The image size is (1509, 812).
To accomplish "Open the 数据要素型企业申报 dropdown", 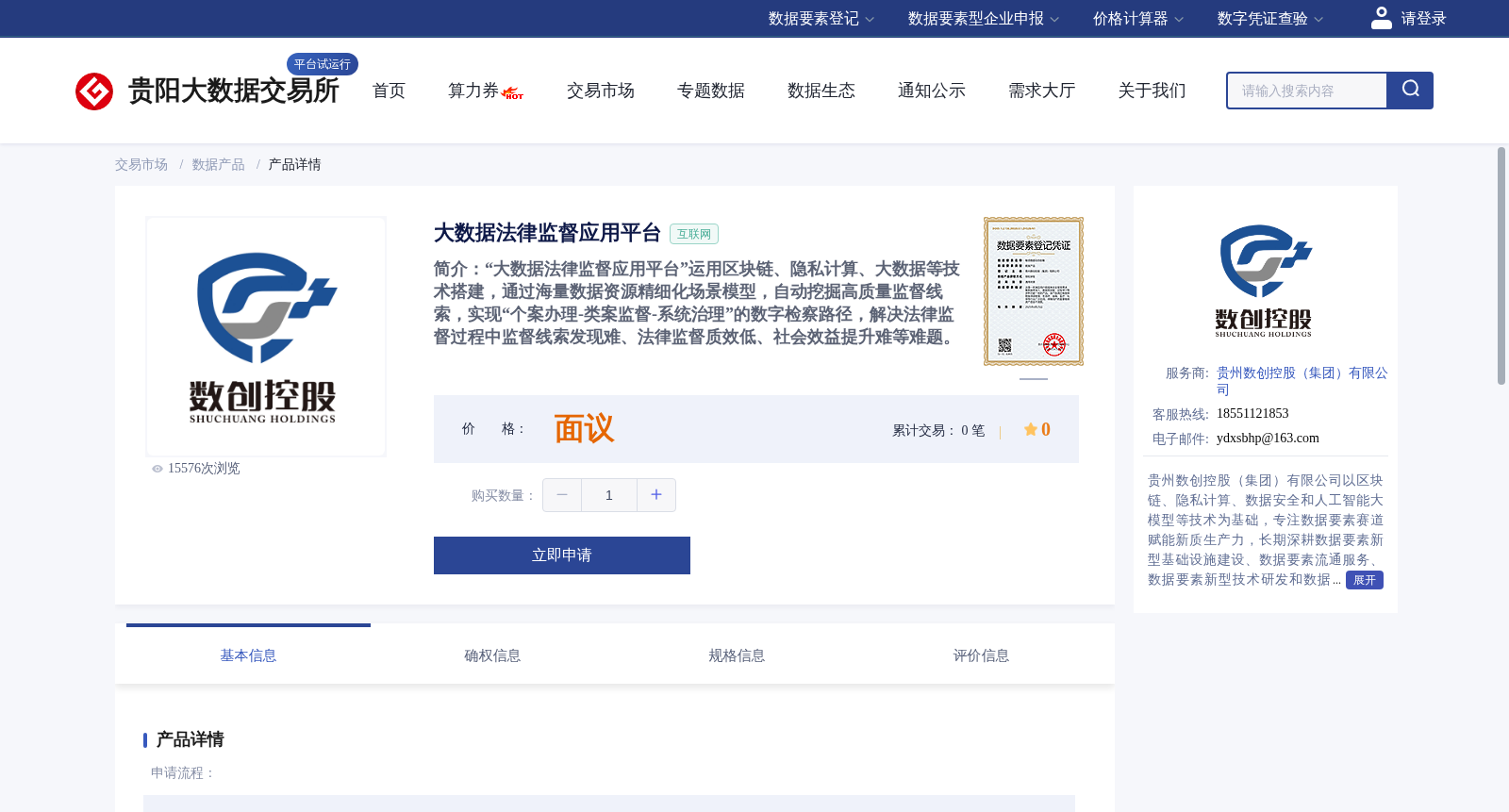I will pos(984,19).
